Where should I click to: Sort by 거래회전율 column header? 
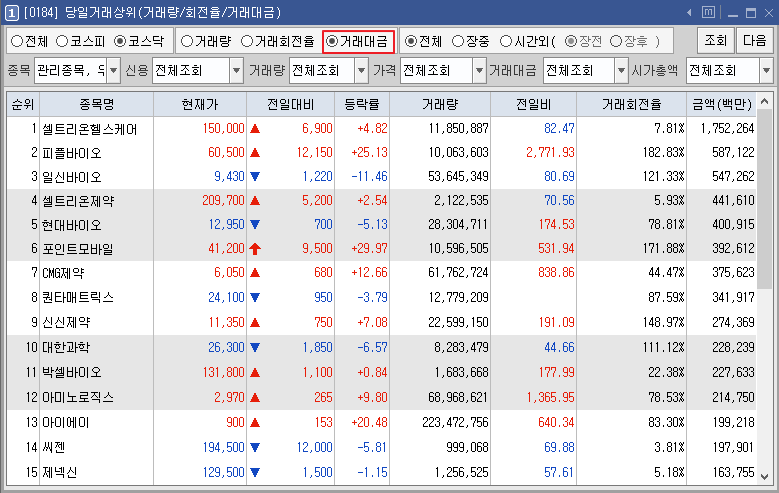click(x=631, y=104)
